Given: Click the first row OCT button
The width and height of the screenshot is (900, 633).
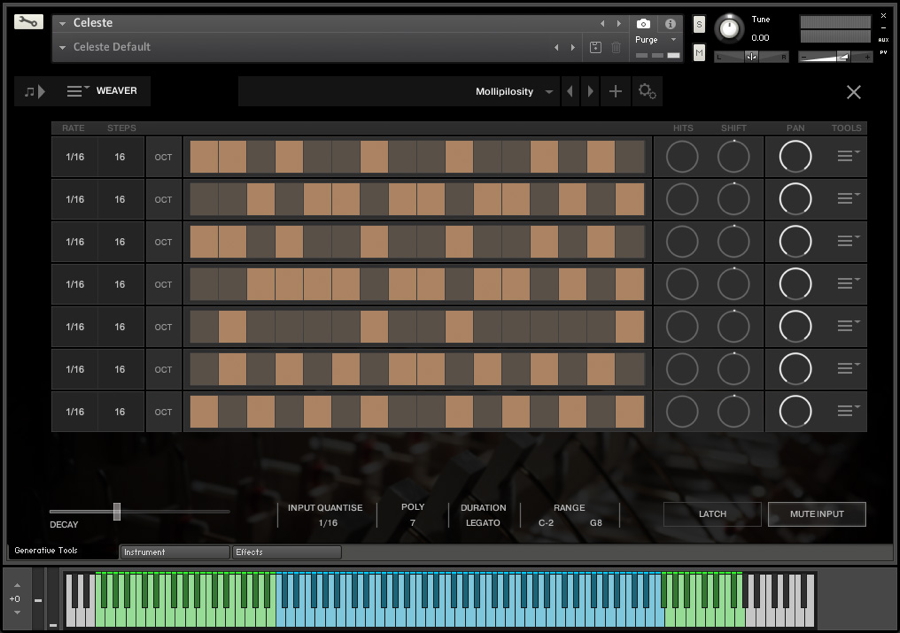Looking at the screenshot, I should point(163,157).
